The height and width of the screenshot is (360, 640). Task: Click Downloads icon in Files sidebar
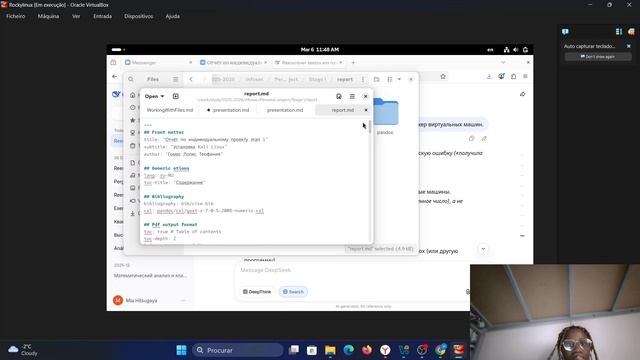[x=133, y=213]
